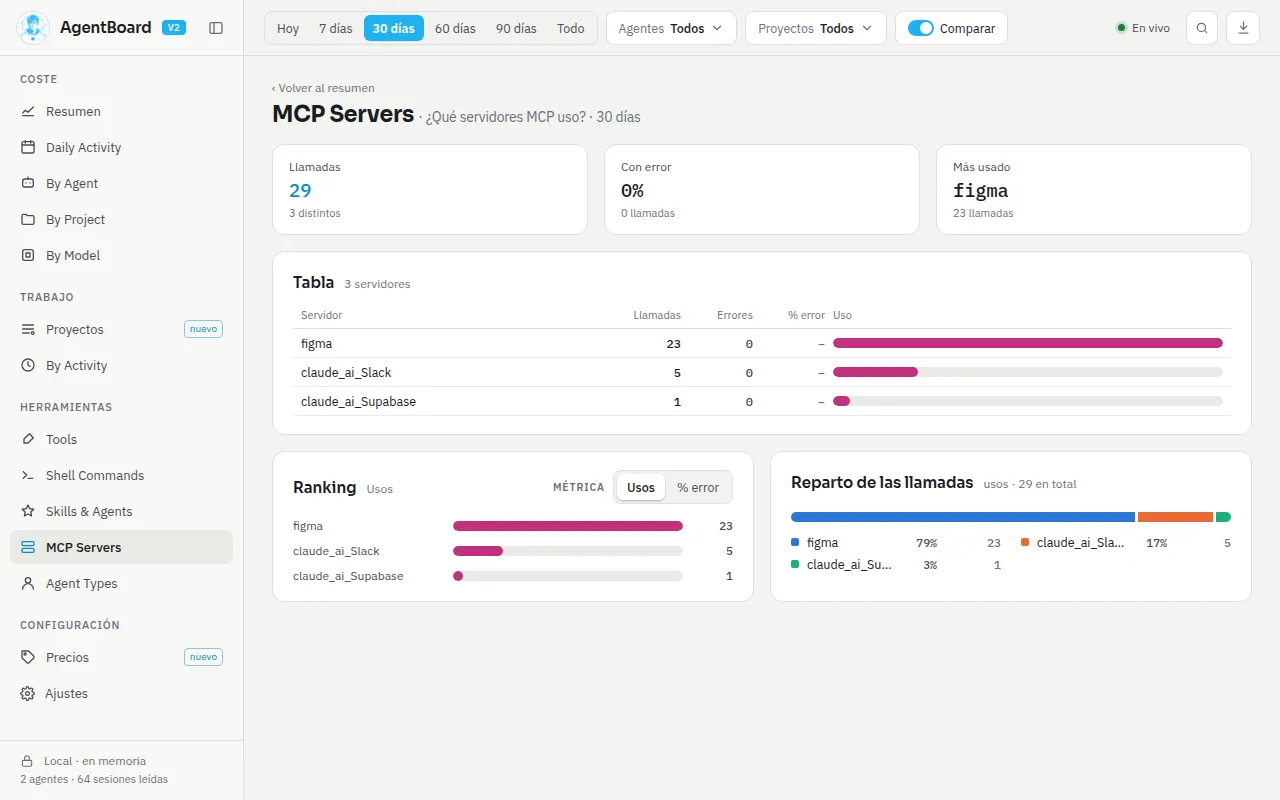Click the Llamadas 29 summary card
1280x800 pixels.
[430, 190]
